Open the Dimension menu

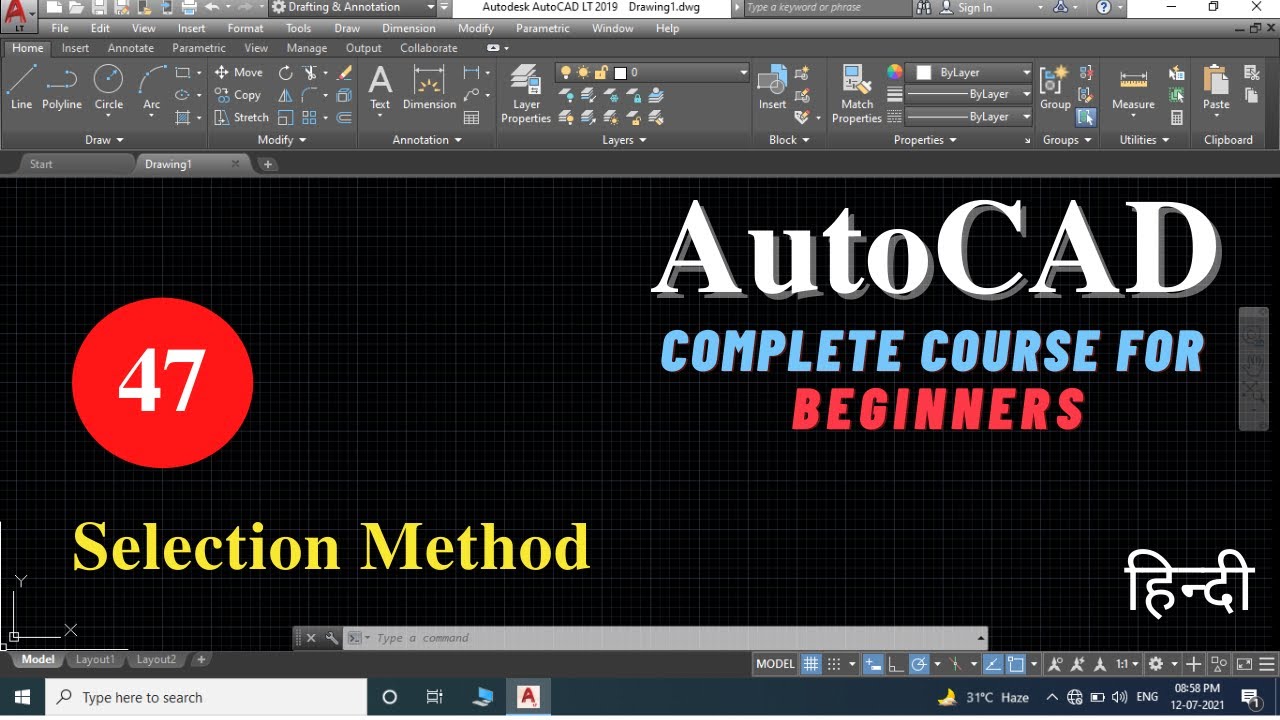pos(409,28)
